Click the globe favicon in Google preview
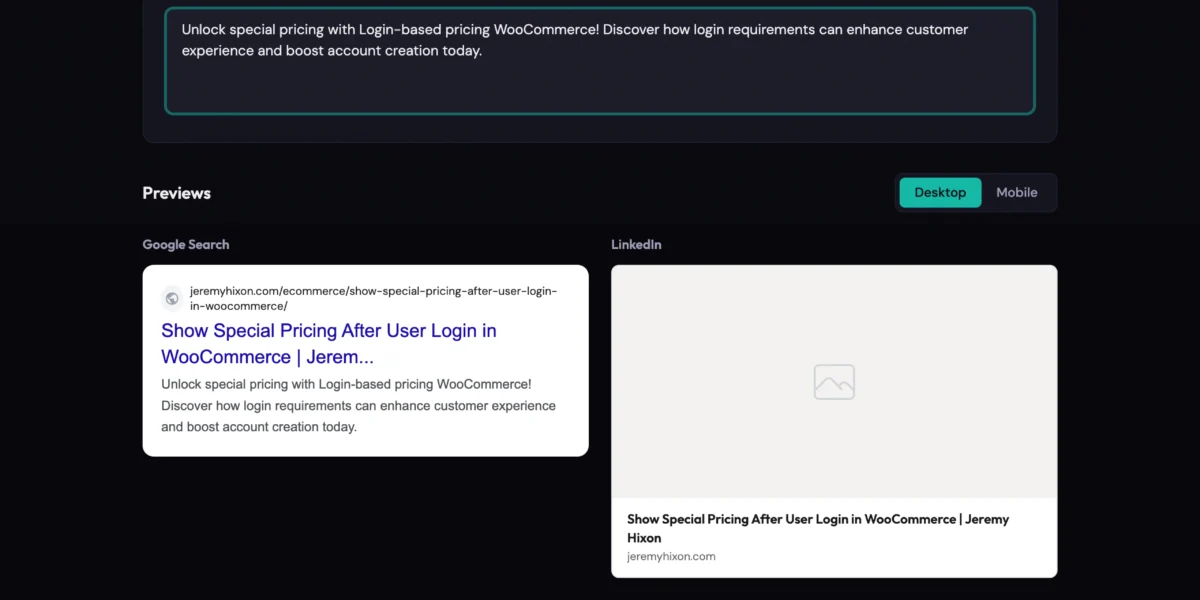Image resolution: width=1200 pixels, height=600 pixels. click(x=172, y=298)
